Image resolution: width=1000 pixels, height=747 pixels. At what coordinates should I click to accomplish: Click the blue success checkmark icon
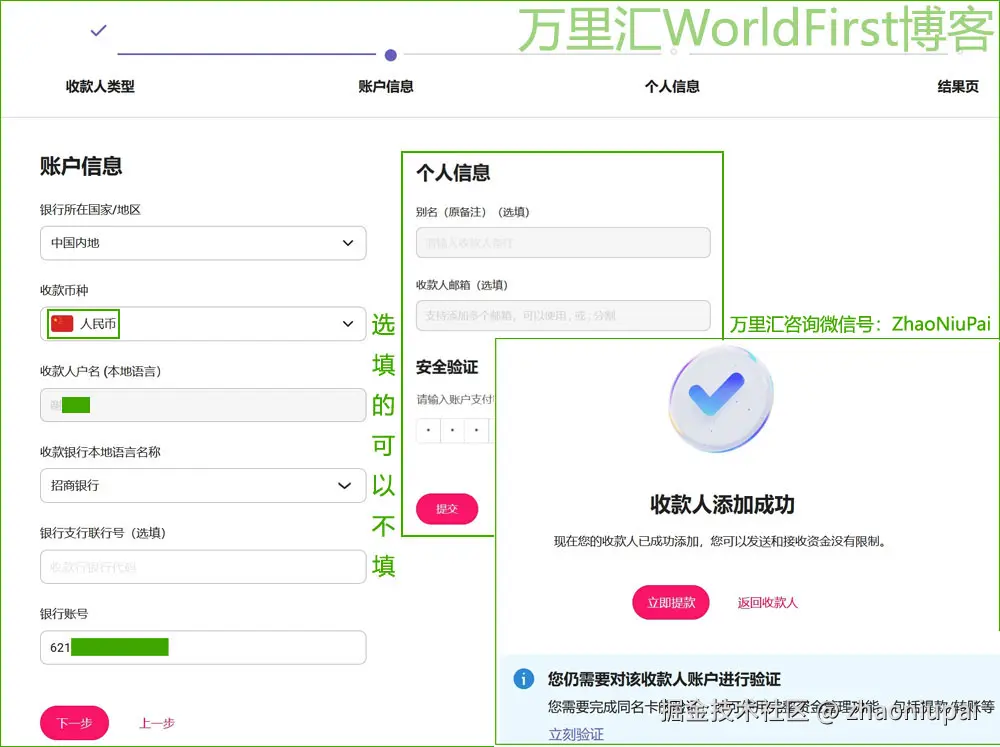pos(719,398)
